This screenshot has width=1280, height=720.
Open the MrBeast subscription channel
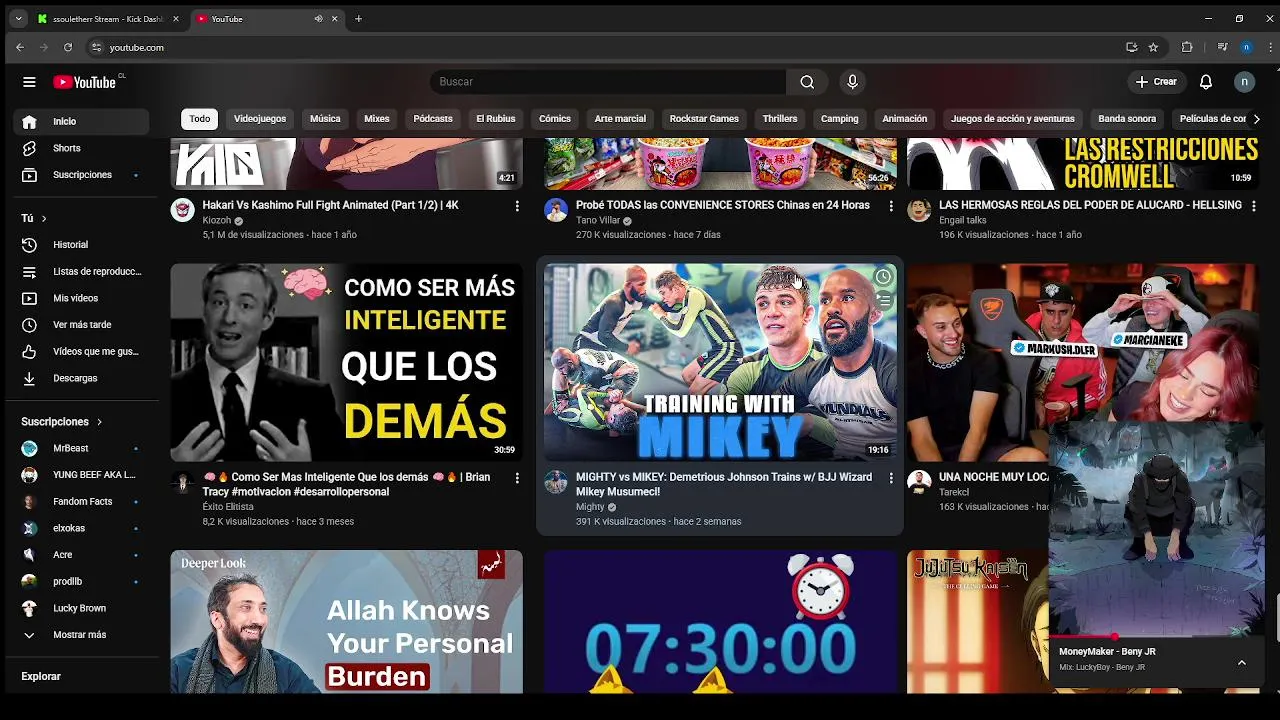point(80,448)
